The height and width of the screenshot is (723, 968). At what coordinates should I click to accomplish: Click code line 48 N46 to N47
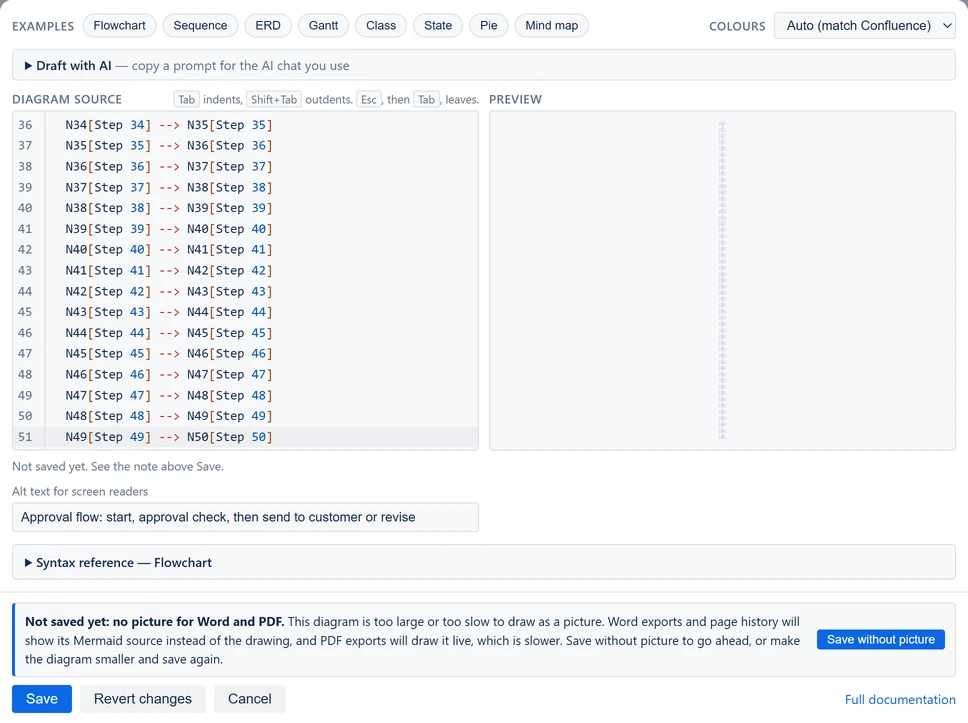[x=169, y=375]
